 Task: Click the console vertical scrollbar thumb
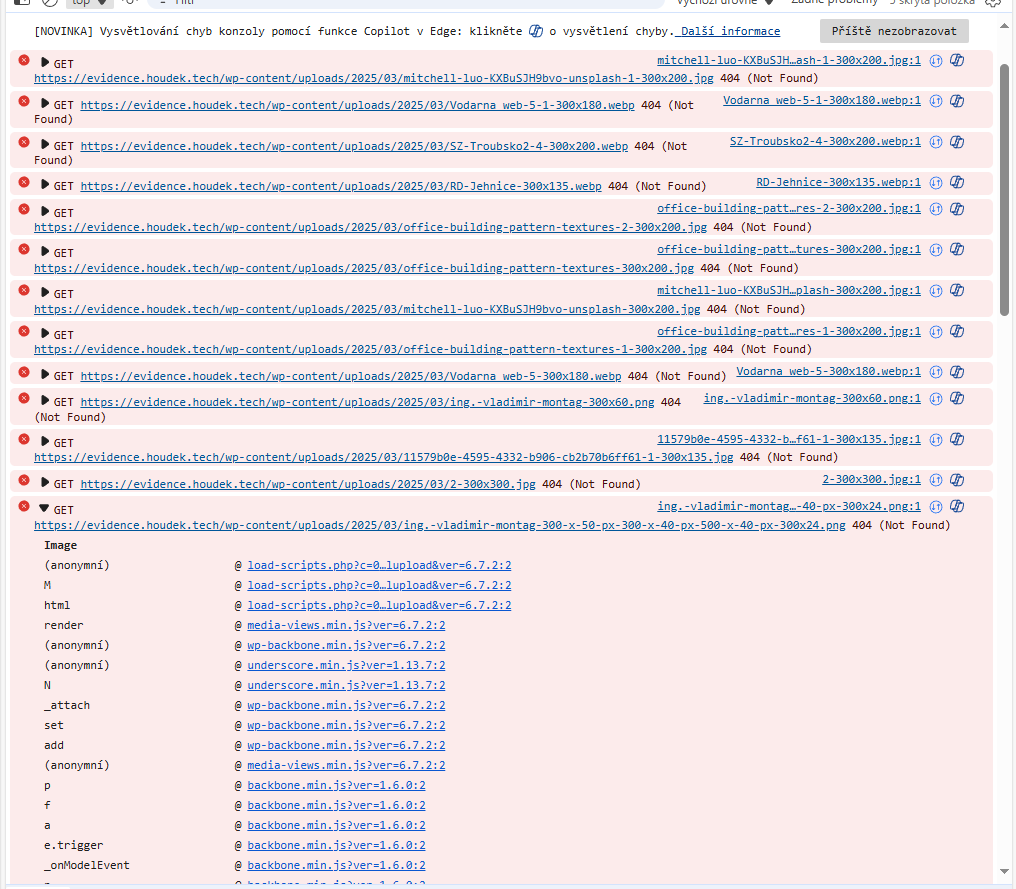pyautogui.click(x=1003, y=190)
